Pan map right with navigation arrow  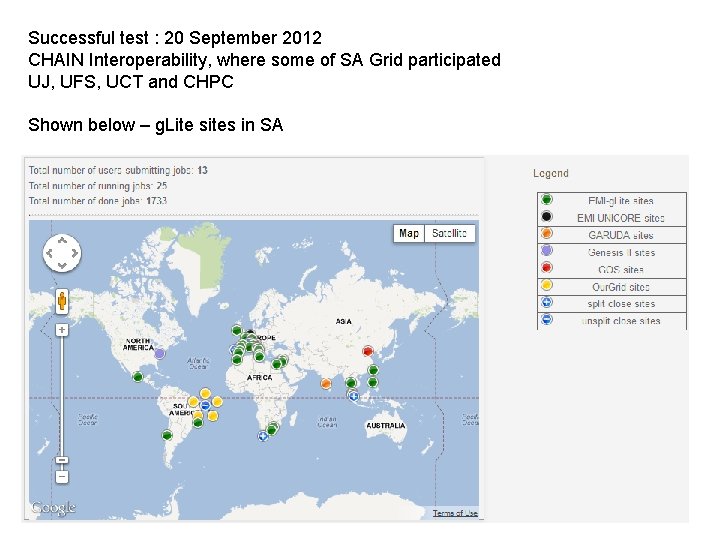click(x=75, y=253)
